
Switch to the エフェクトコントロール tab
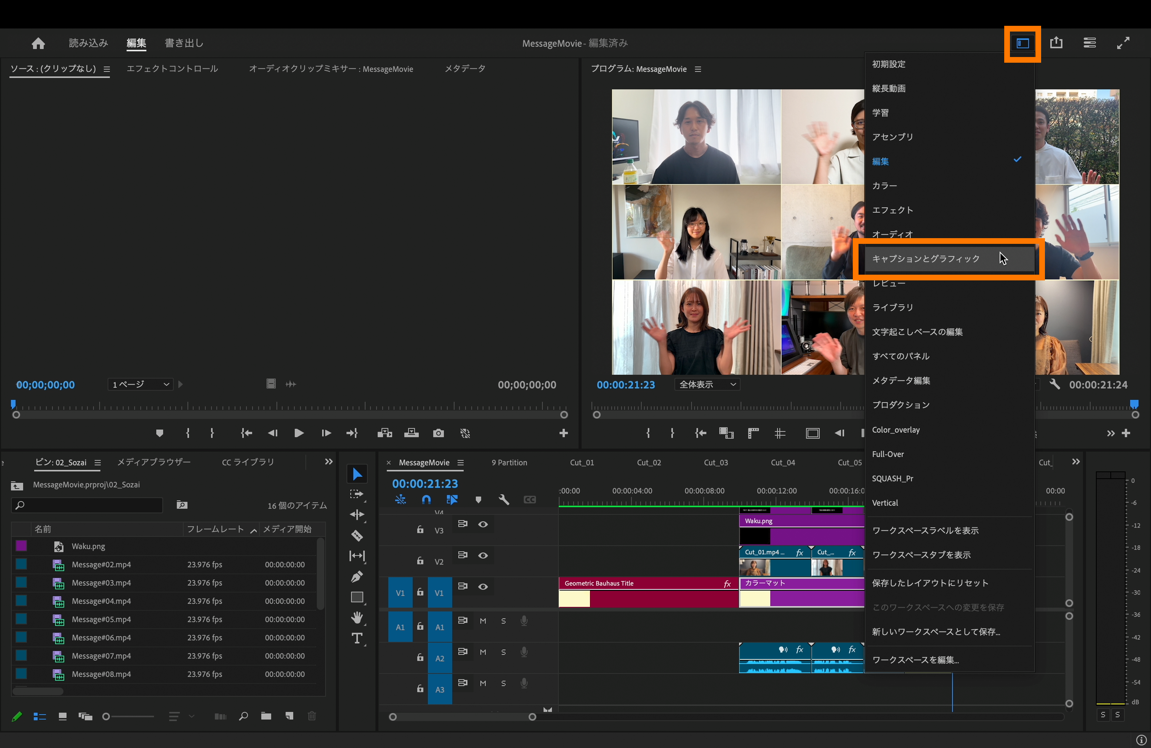point(172,69)
